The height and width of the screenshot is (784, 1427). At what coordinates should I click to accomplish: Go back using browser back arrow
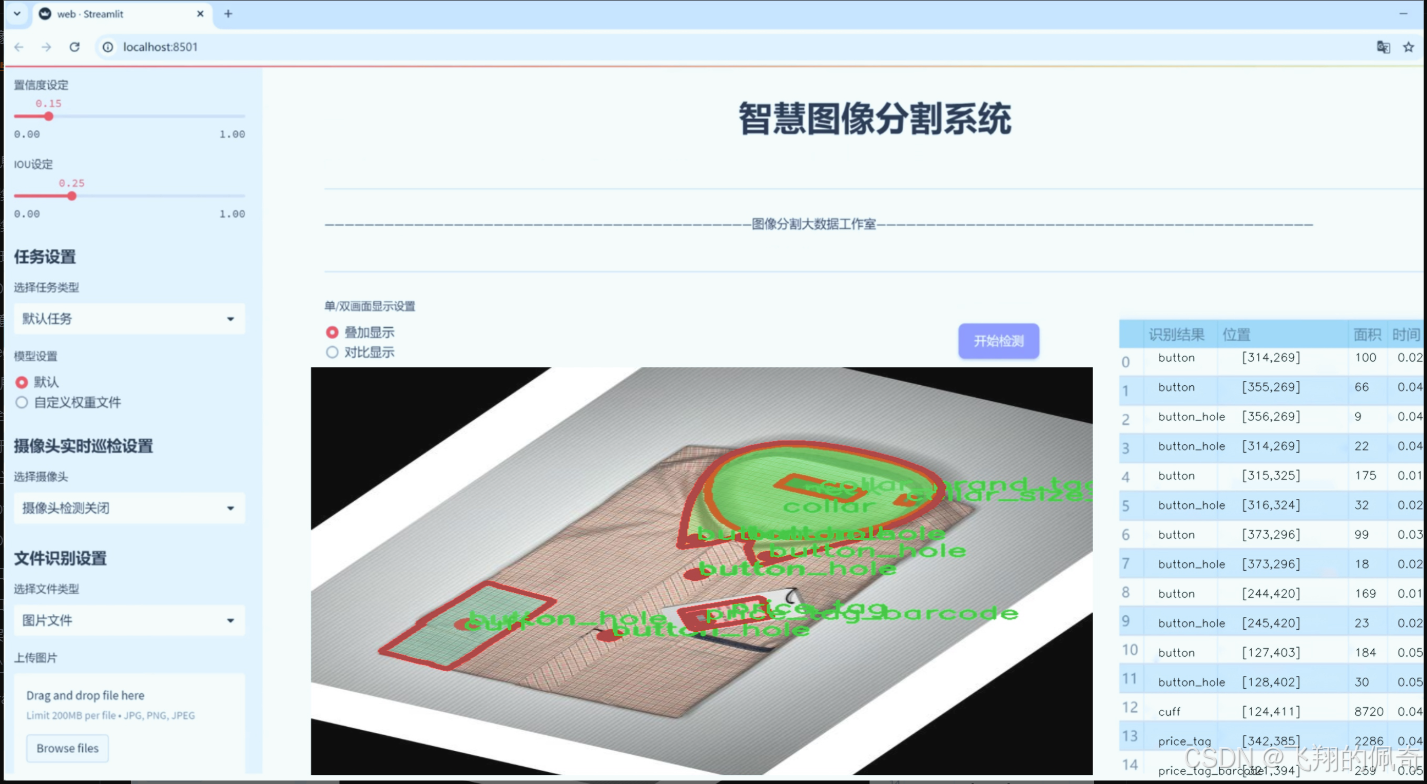tap(19, 47)
